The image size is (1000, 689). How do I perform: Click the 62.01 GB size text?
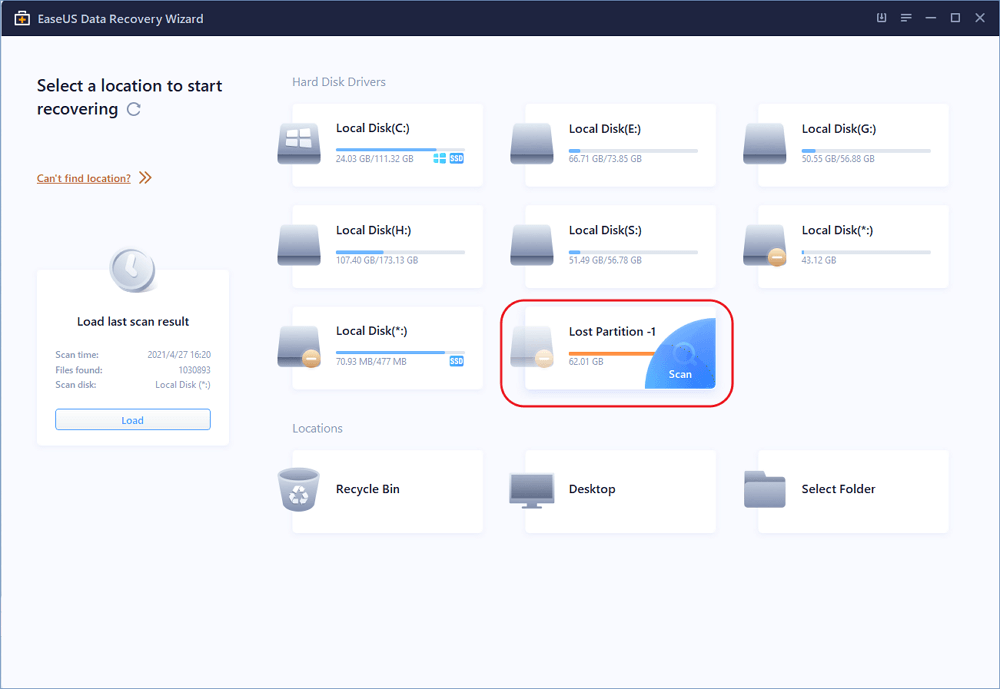pyautogui.click(x=586, y=362)
